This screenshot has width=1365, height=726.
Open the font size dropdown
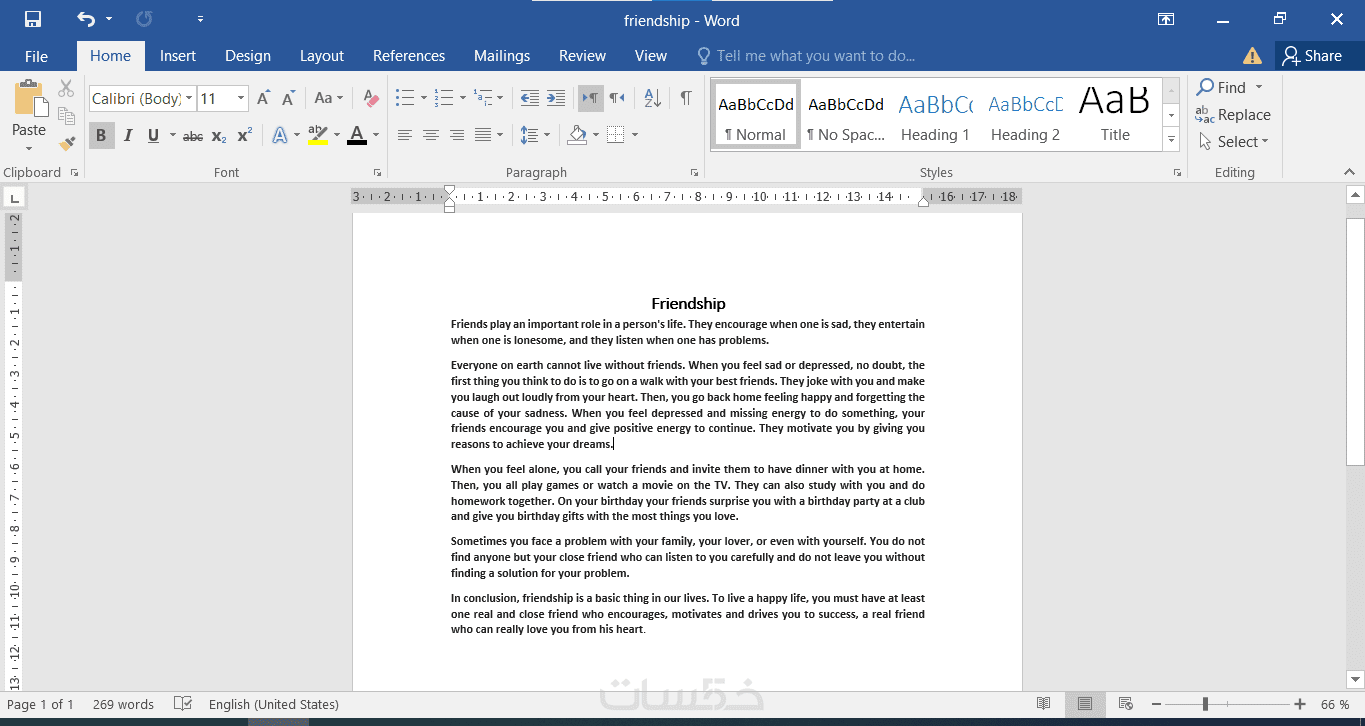[x=241, y=98]
